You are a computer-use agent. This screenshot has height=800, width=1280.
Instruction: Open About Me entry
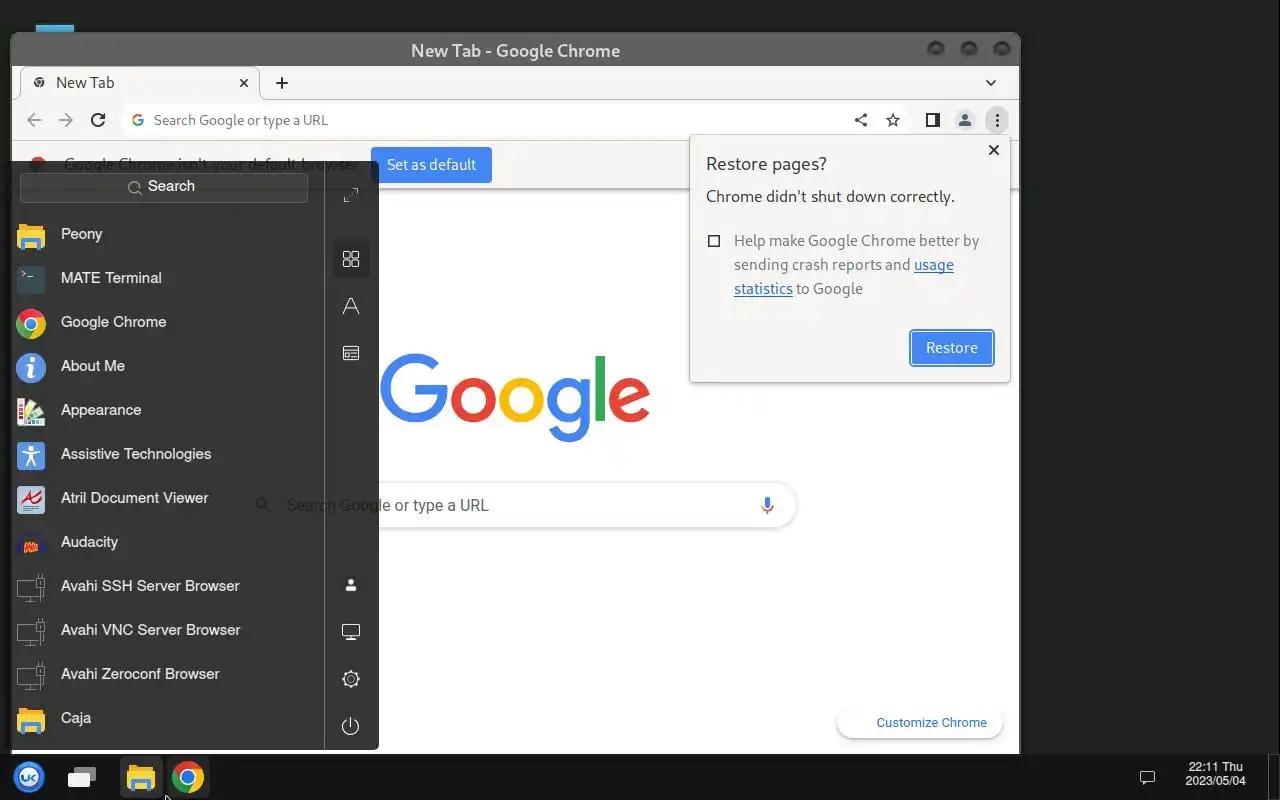pyautogui.click(x=168, y=366)
